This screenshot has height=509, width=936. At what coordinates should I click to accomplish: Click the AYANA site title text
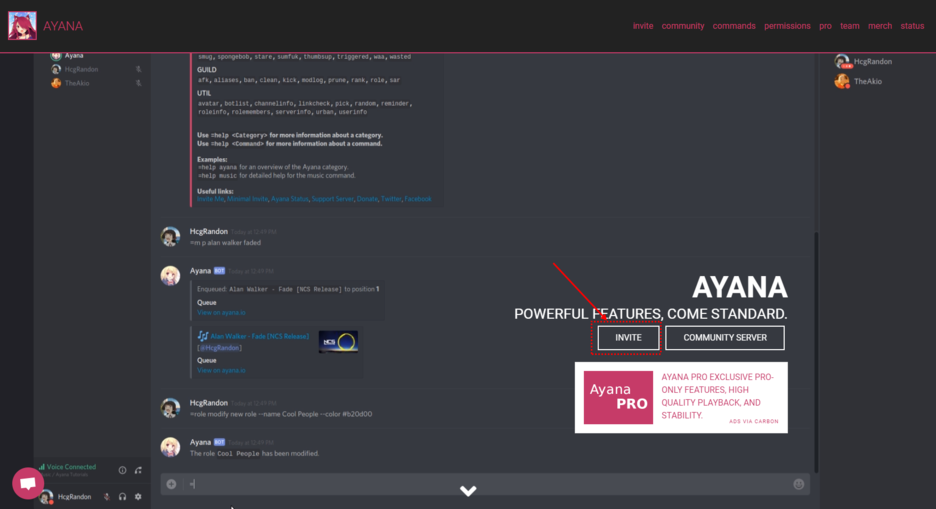pyautogui.click(x=63, y=26)
